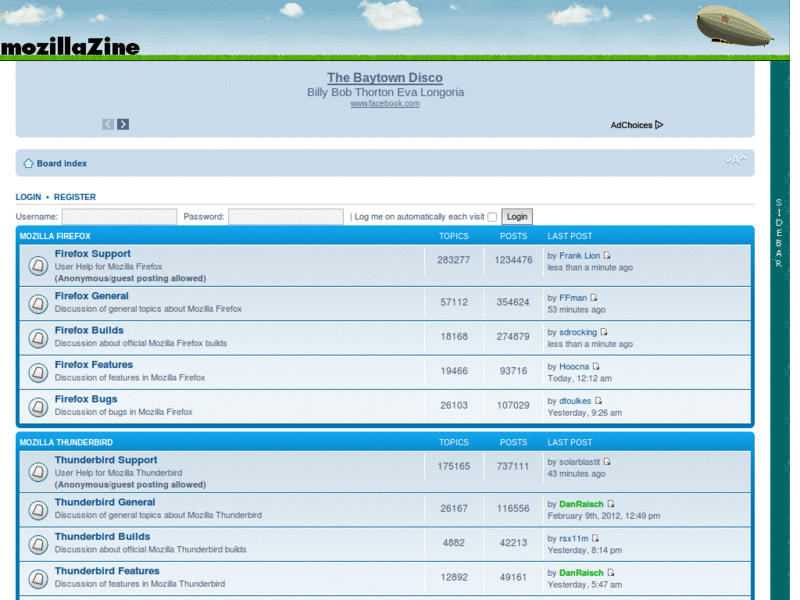Click the zeppelin airship image in header

tap(735, 26)
